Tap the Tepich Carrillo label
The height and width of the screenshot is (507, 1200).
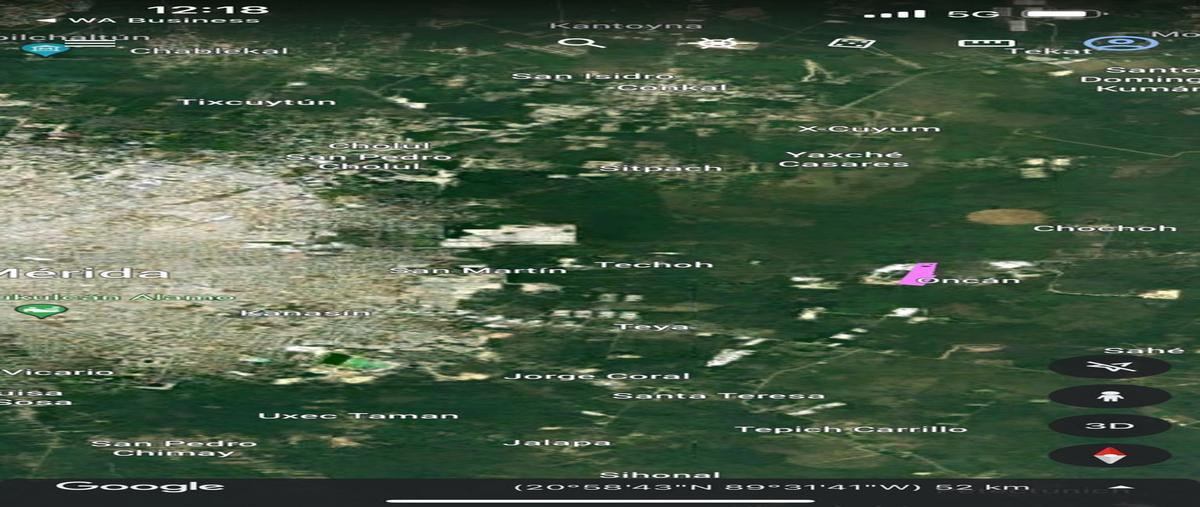click(851, 429)
